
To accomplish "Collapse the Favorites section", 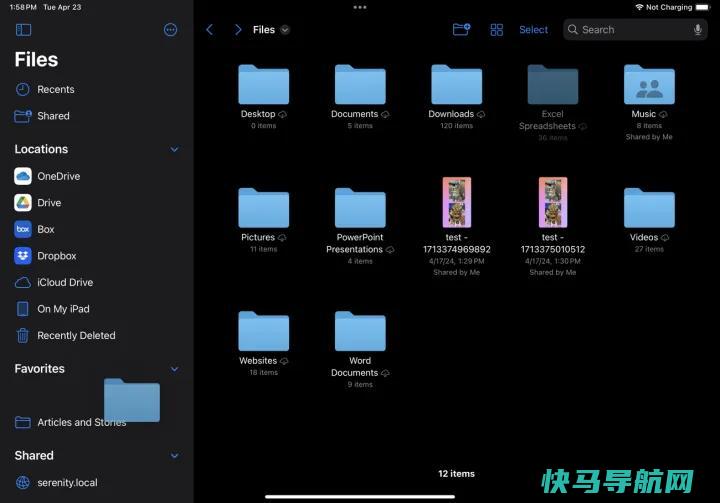I will [x=174, y=369].
